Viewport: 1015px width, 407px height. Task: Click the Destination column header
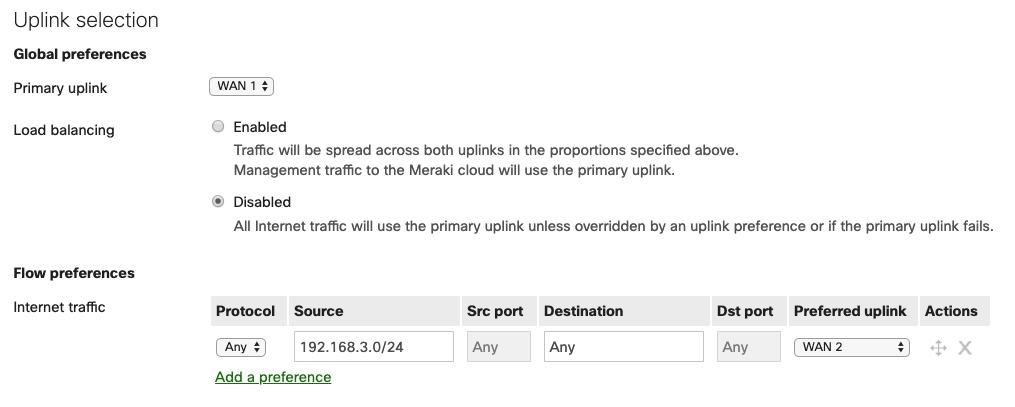pos(583,311)
